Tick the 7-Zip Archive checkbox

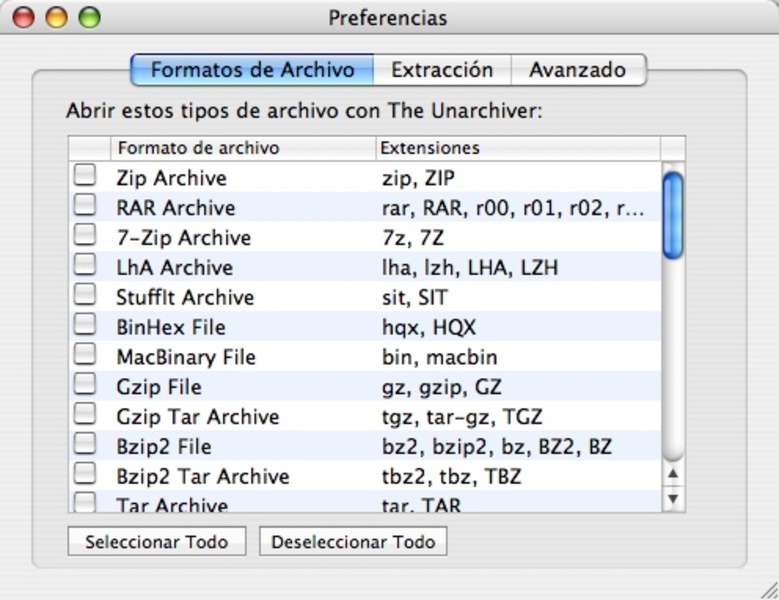click(x=86, y=236)
